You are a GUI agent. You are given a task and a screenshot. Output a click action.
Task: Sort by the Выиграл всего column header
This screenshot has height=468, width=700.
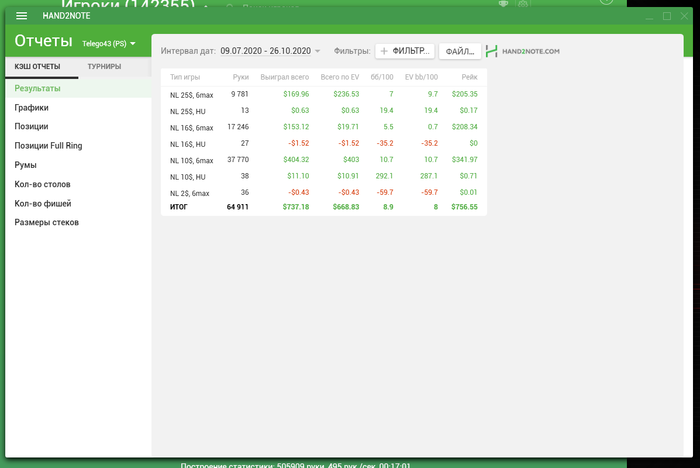284,77
